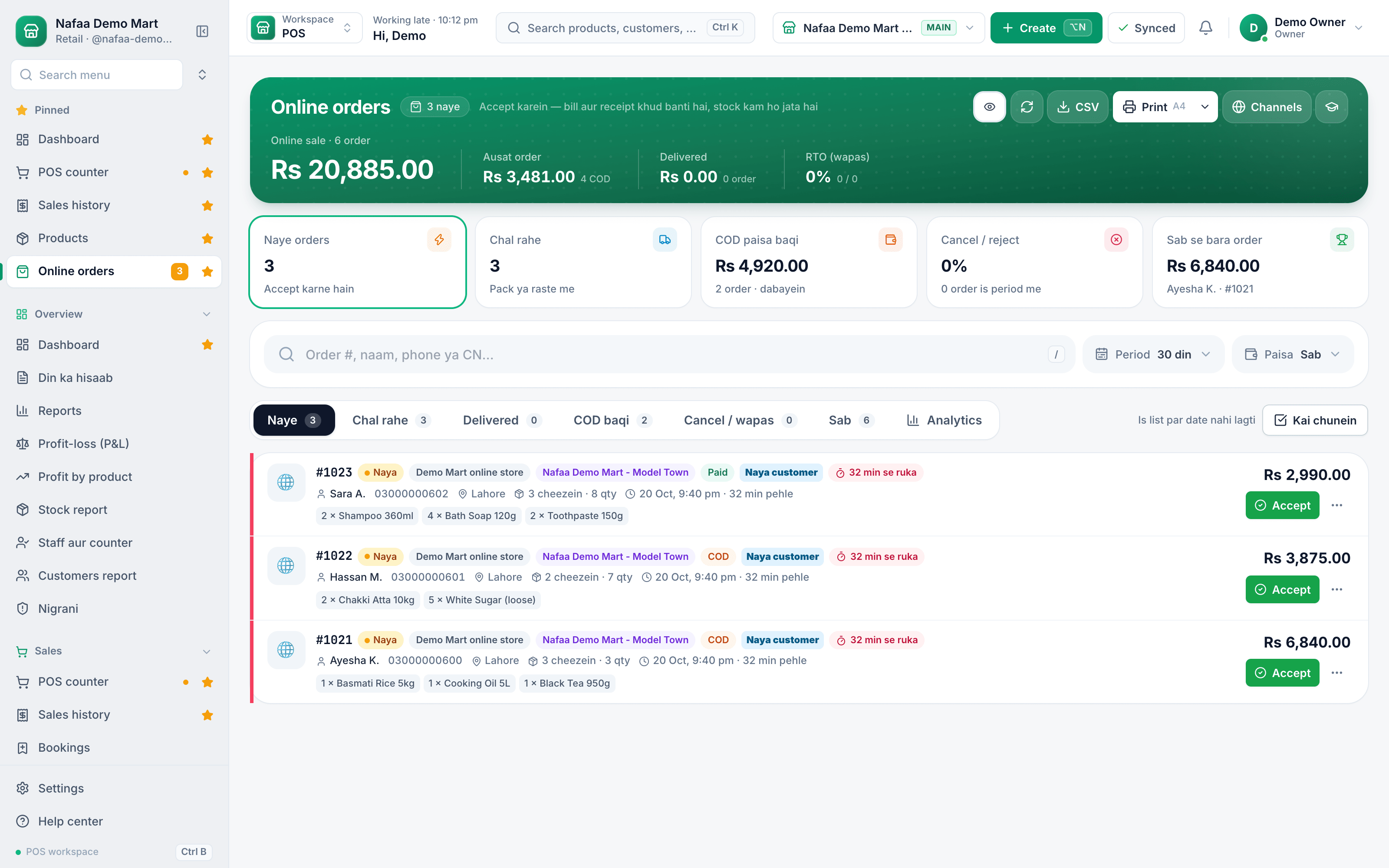Open Stock report in sidebar

pyautogui.click(x=114, y=510)
